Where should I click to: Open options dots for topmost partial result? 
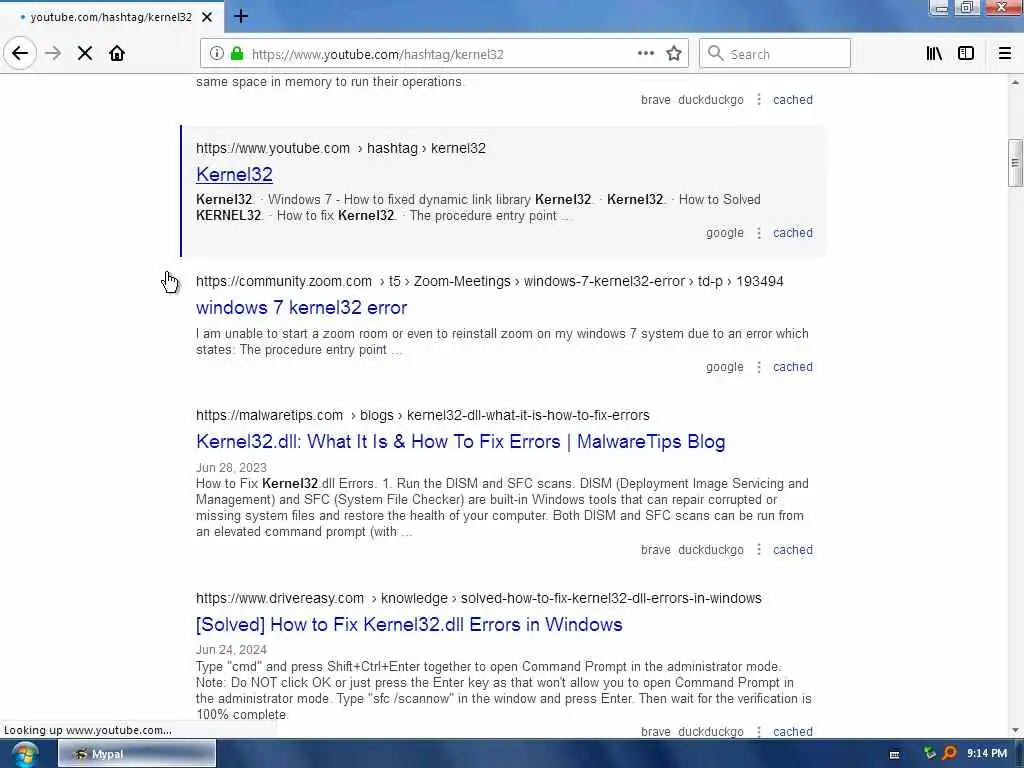click(759, 100)
